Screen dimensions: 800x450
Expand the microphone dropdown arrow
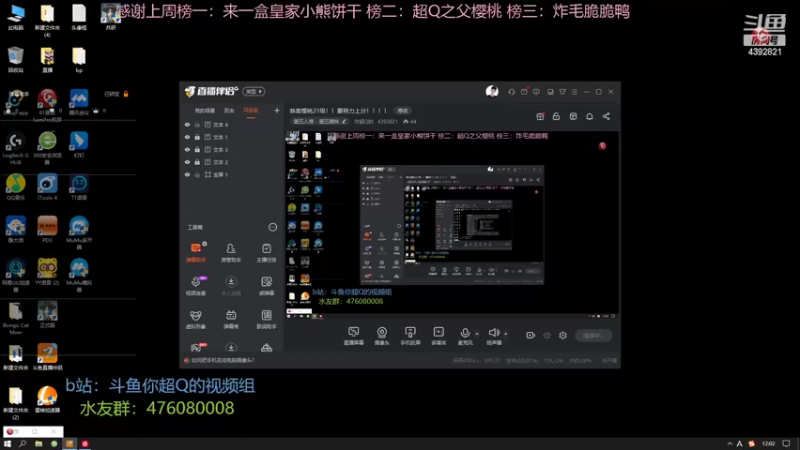click(x=477, y=334)
